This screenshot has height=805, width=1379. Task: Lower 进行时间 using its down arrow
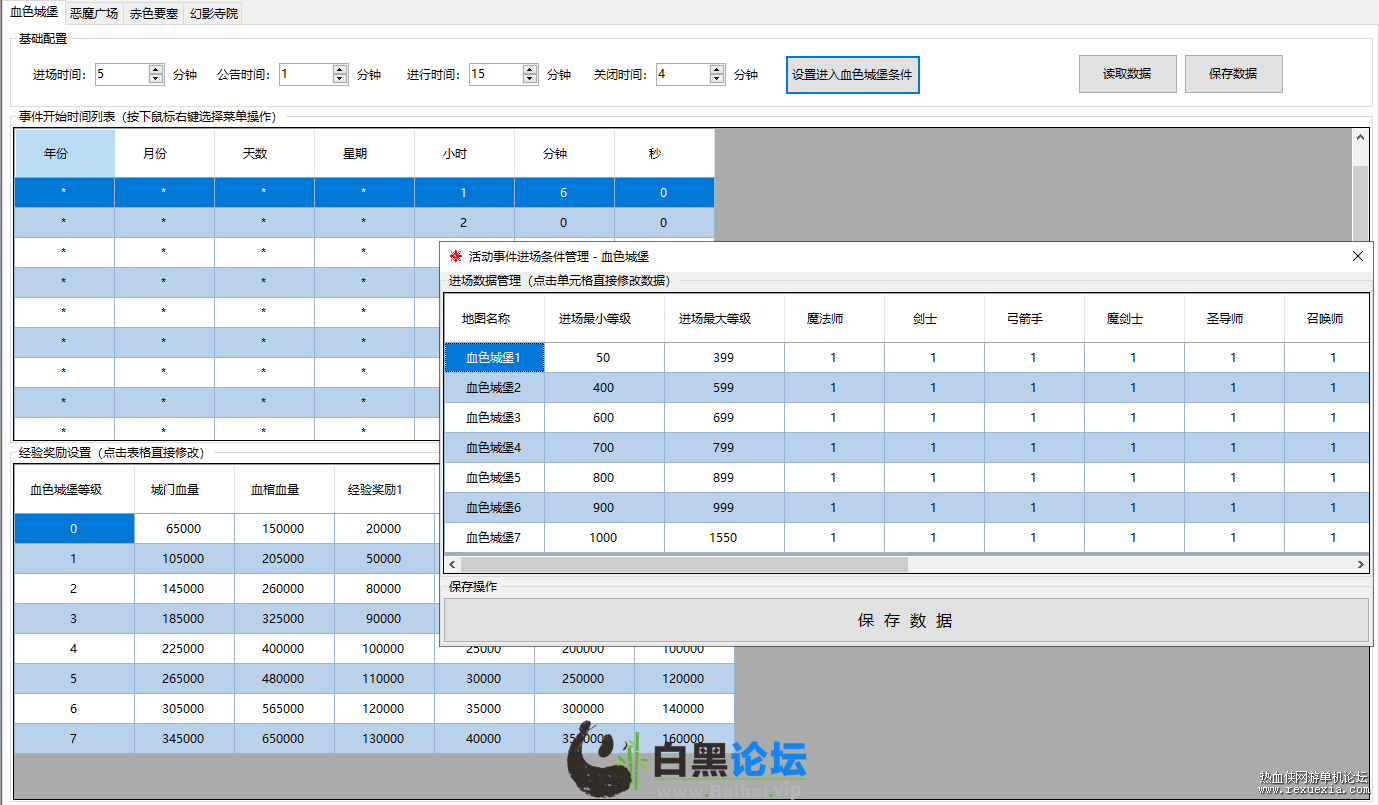click(x=530, y=79)
